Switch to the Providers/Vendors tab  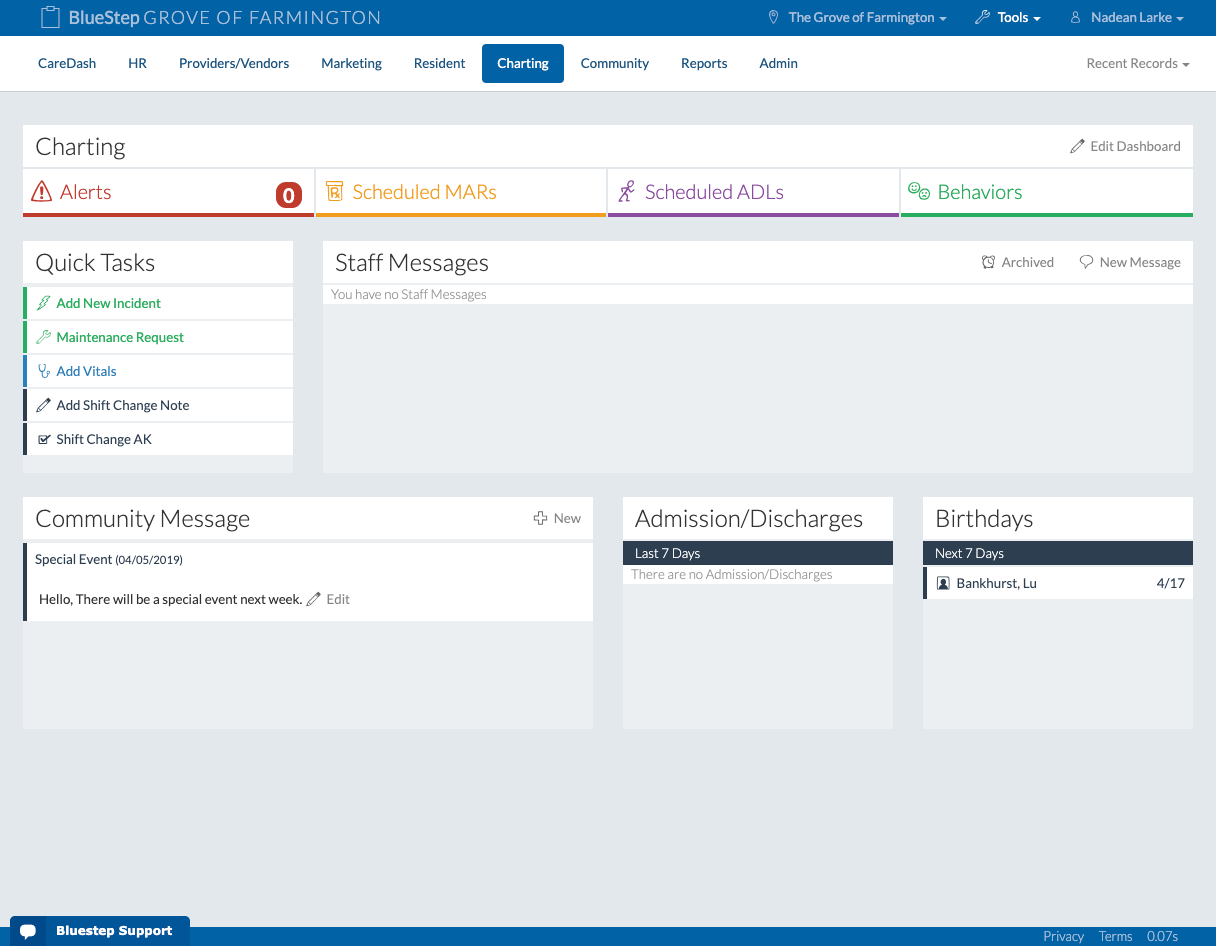click(x=234, y=63)
